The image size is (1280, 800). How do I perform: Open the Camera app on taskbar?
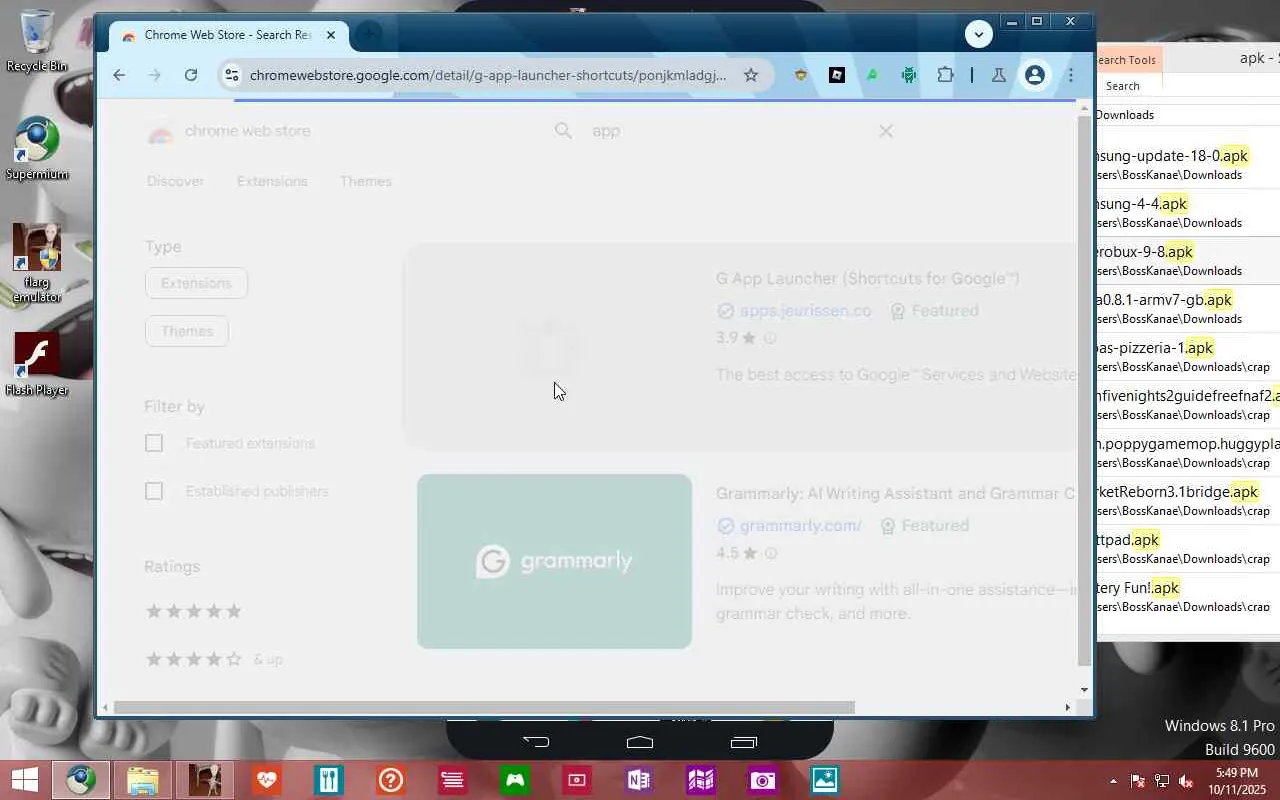tap(763, 780)
